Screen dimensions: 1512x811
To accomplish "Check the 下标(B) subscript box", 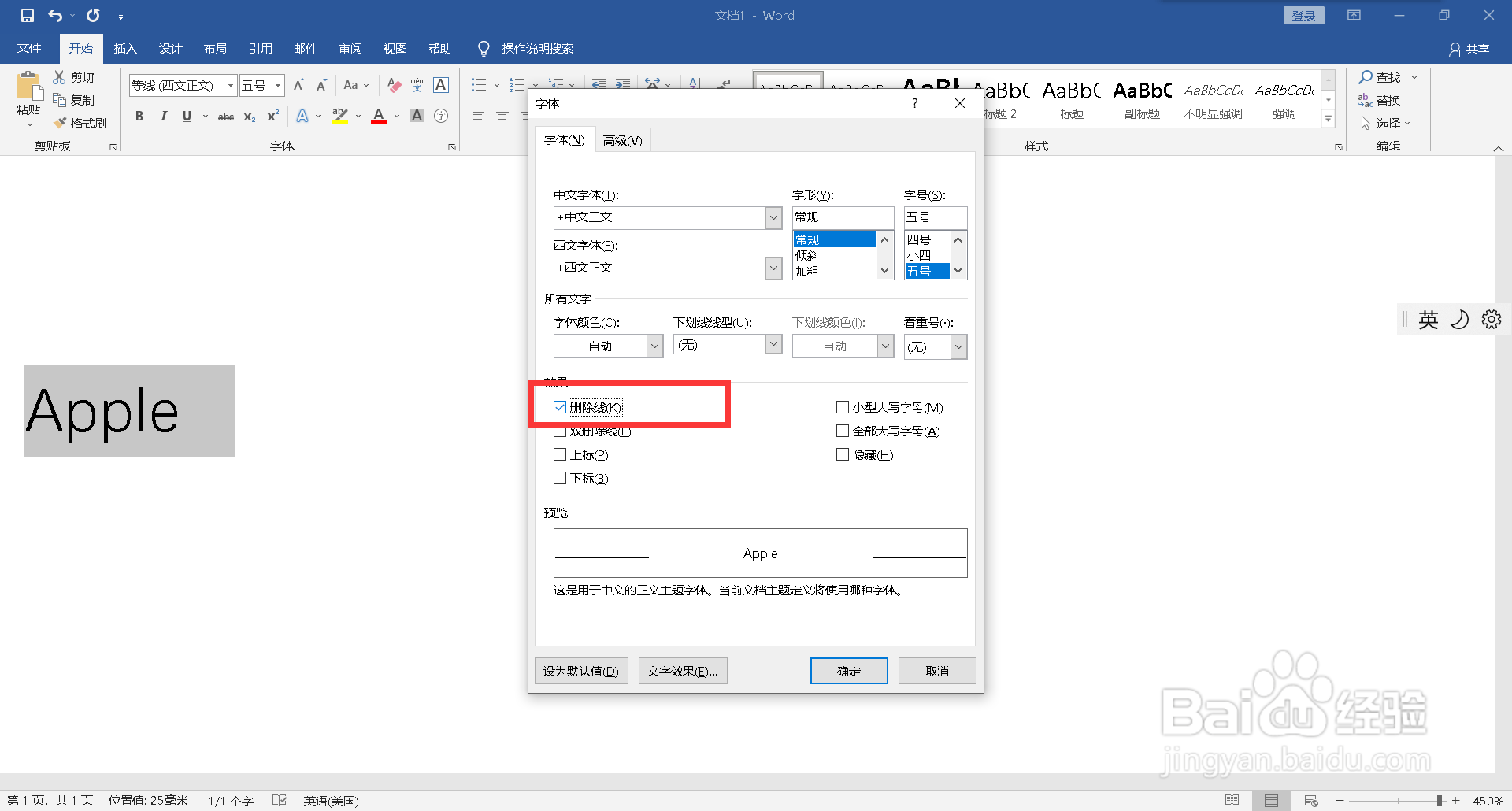I will click(x=560, y=478).
